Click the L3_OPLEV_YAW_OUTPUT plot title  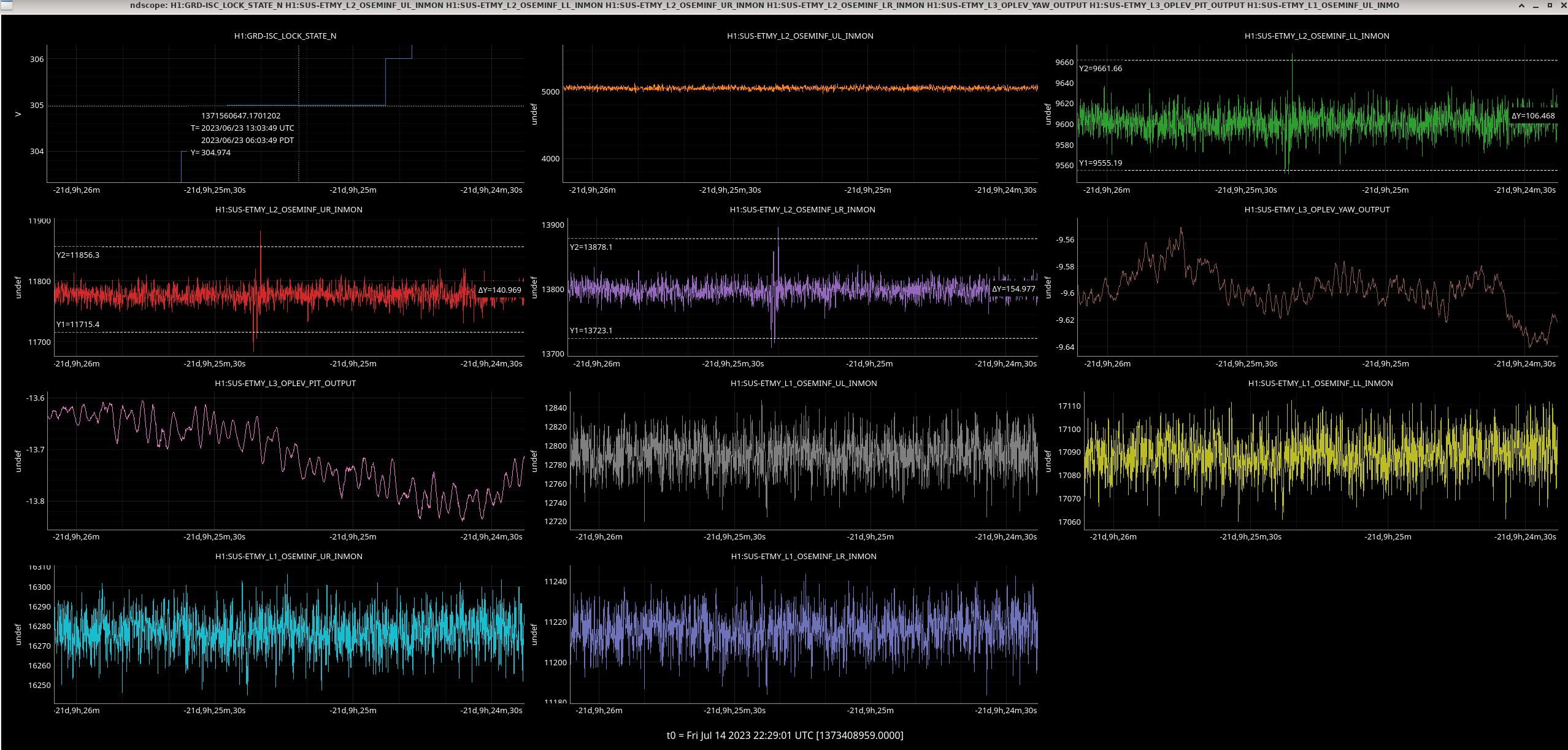(1316, 210)
